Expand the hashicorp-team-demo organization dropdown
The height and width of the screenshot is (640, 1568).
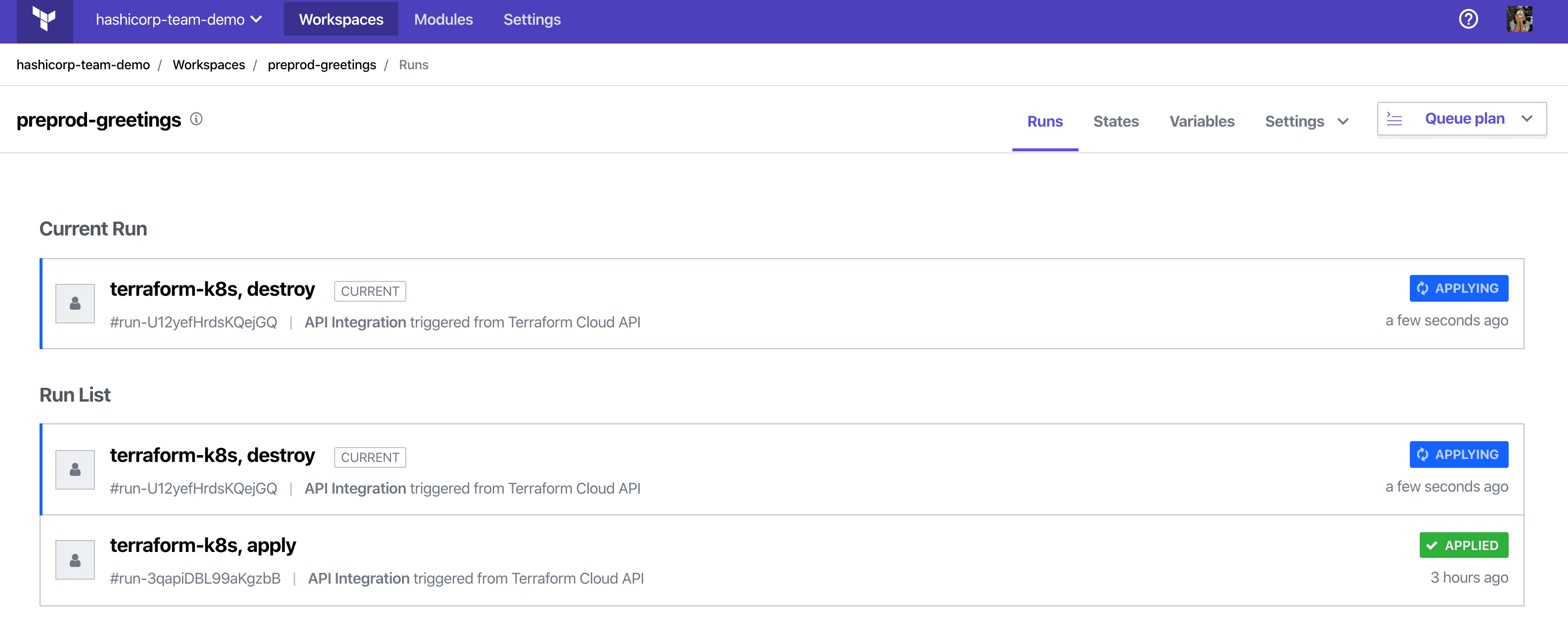[x=257, y=19]
